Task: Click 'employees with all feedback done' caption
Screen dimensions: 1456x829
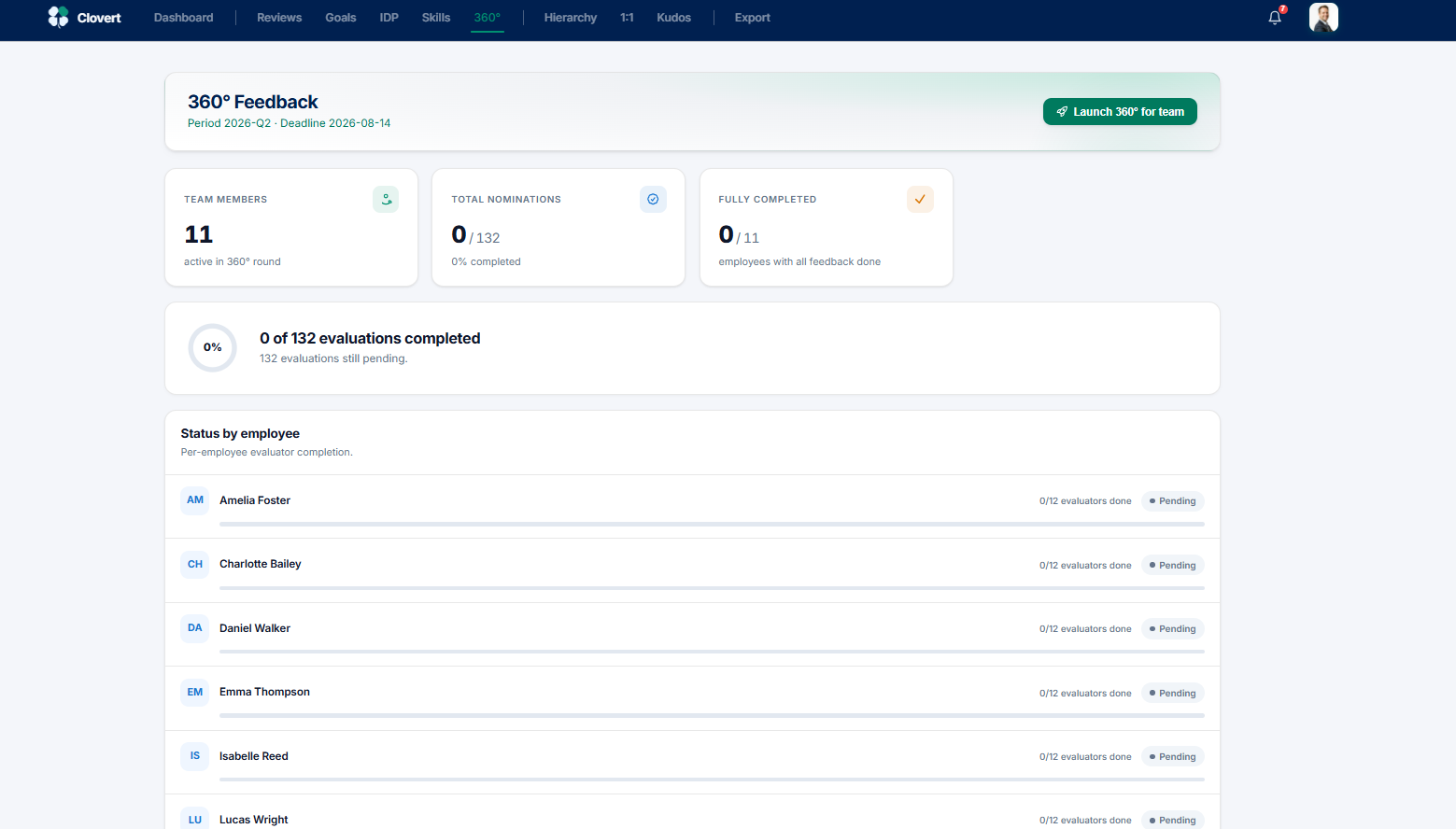Action: point(799,261)
